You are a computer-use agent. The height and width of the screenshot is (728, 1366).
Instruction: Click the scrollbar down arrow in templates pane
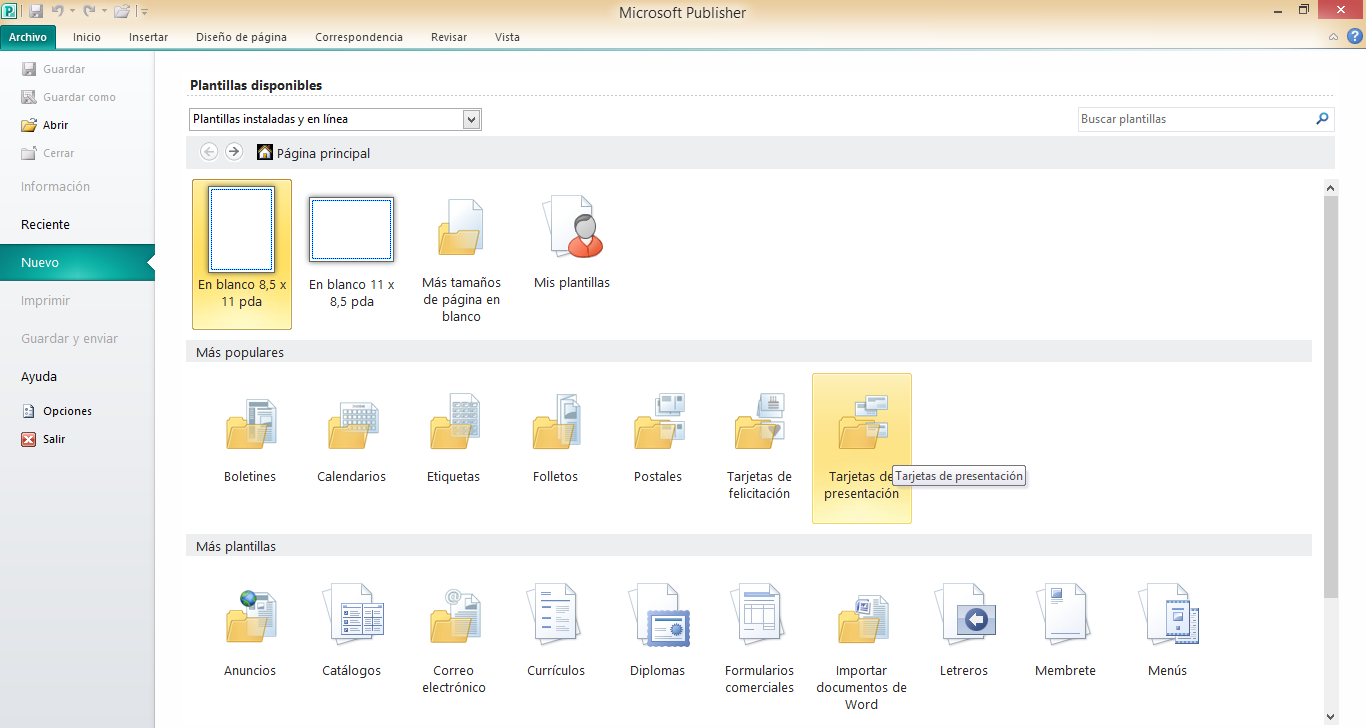click(x=1330, y=716)
